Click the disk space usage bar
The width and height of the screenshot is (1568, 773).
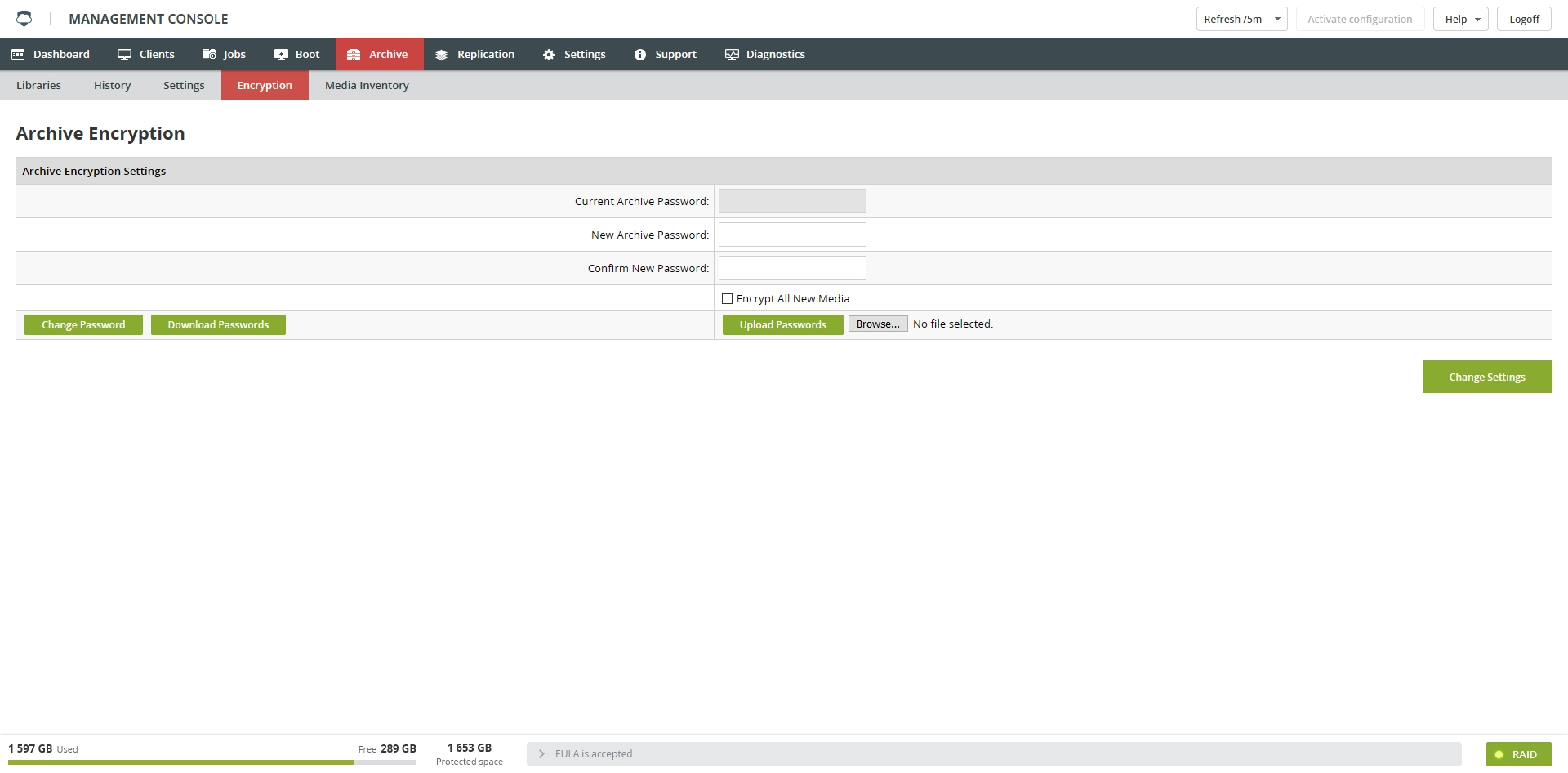212,762
